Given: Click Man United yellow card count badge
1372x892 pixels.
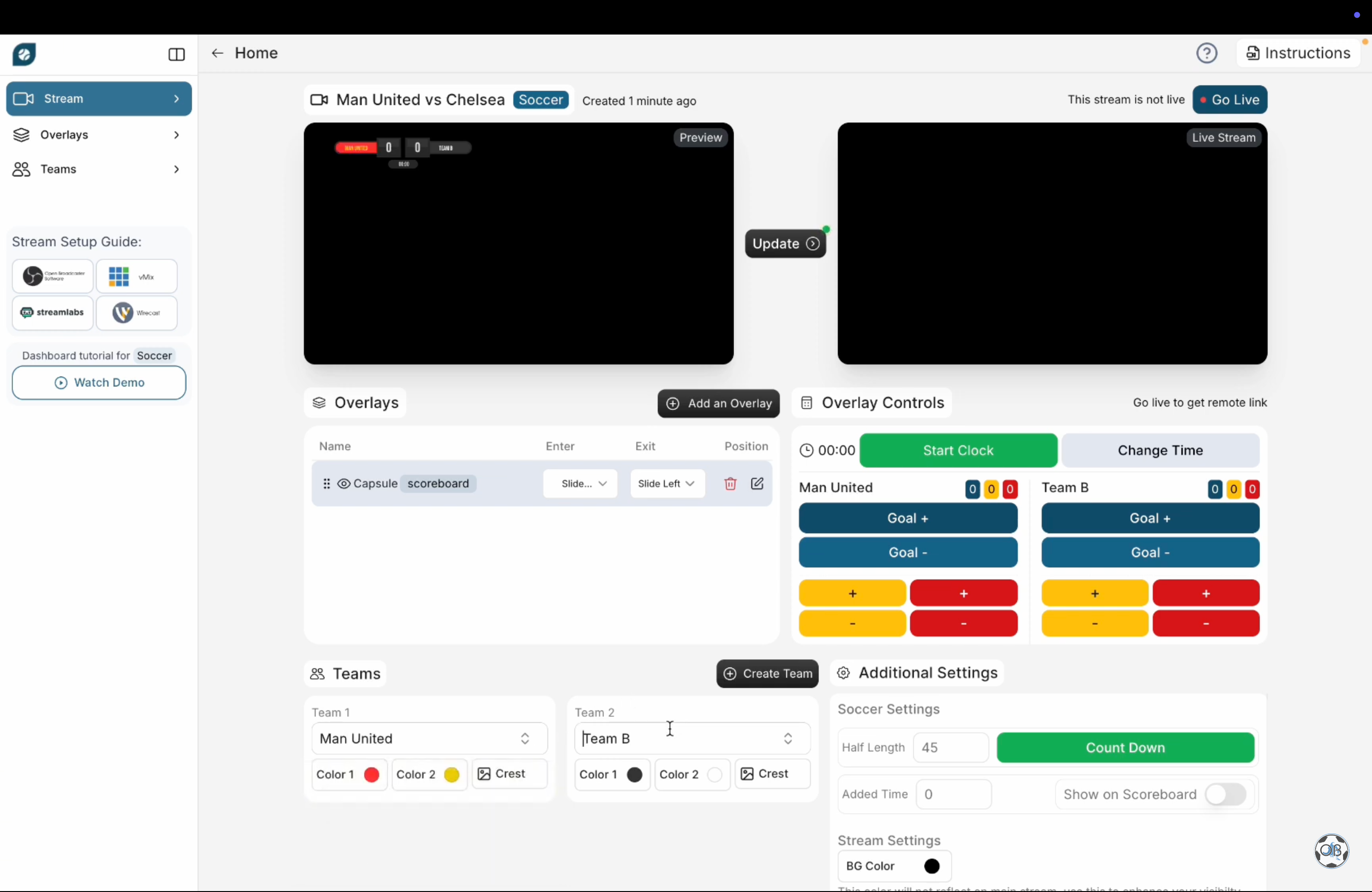Looking at the screenshot, I should (x=991, y=490).
